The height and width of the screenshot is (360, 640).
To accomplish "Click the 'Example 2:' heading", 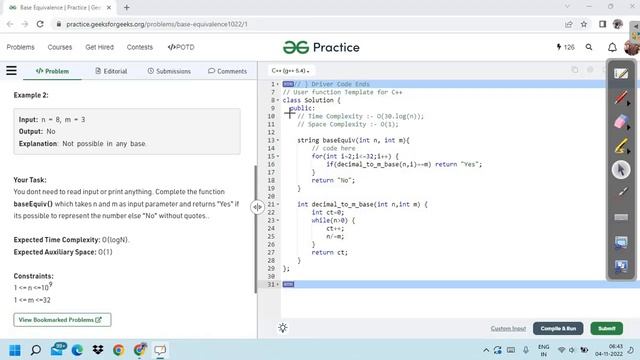I will [31, 95].
